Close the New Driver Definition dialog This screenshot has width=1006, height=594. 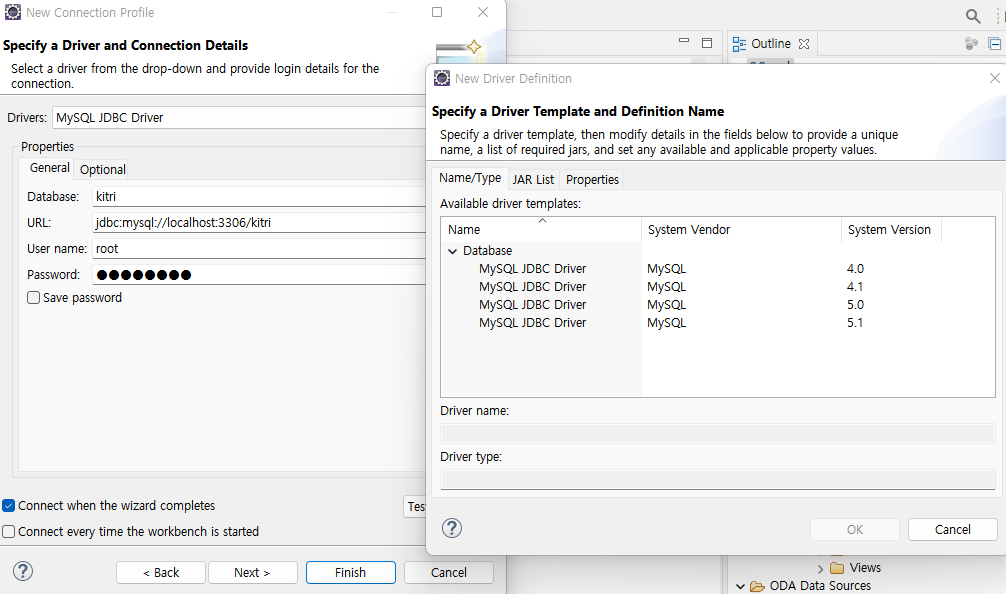point(994,78)
